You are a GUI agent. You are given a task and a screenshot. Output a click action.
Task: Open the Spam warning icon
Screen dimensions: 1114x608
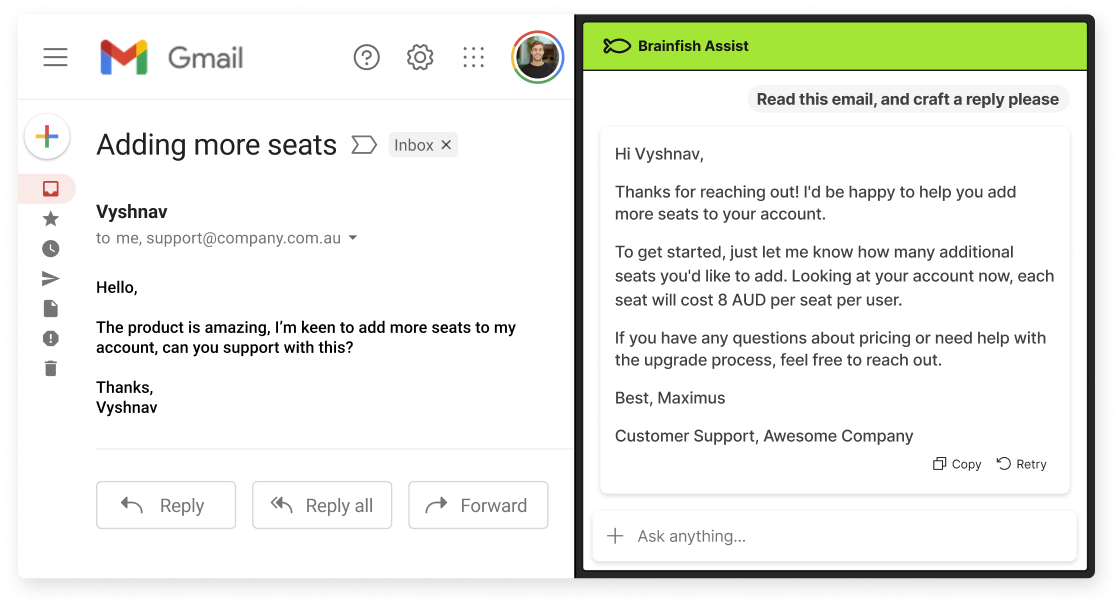point(50,338)
